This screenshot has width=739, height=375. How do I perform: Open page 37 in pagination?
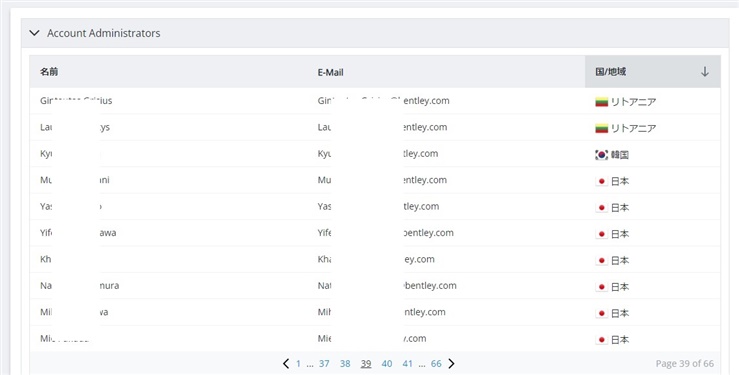click(324, 364)
